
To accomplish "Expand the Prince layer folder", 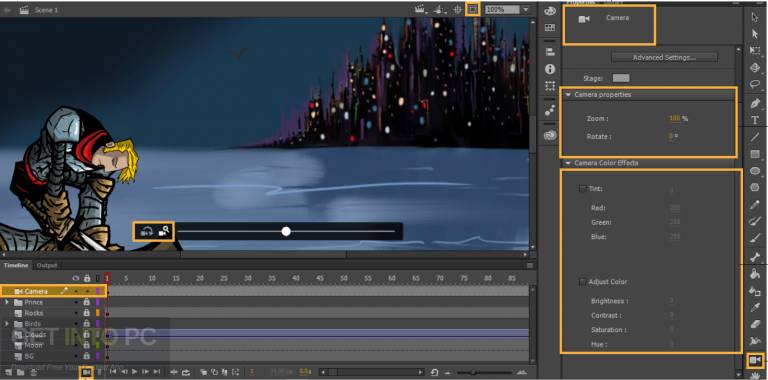I will point(7,302).
